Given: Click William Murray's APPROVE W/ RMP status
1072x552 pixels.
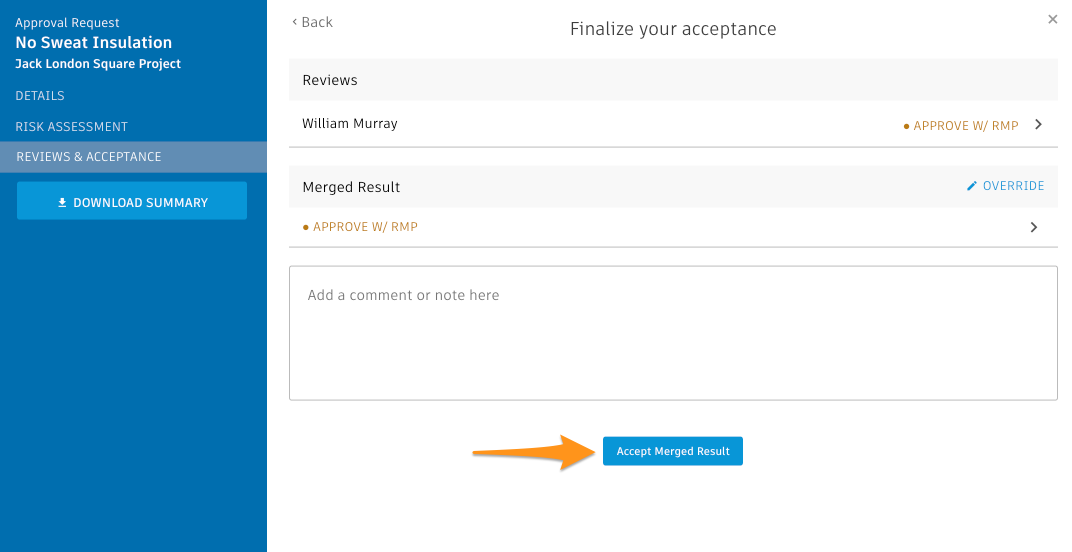Looking at the screenshot, I should [965, 126].
